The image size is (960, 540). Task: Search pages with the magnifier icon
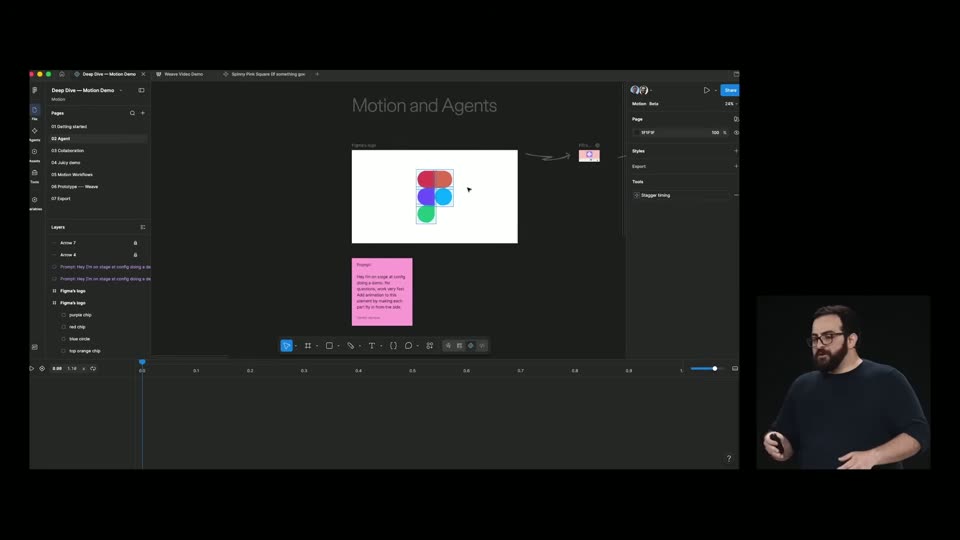(x=132, y=113)
